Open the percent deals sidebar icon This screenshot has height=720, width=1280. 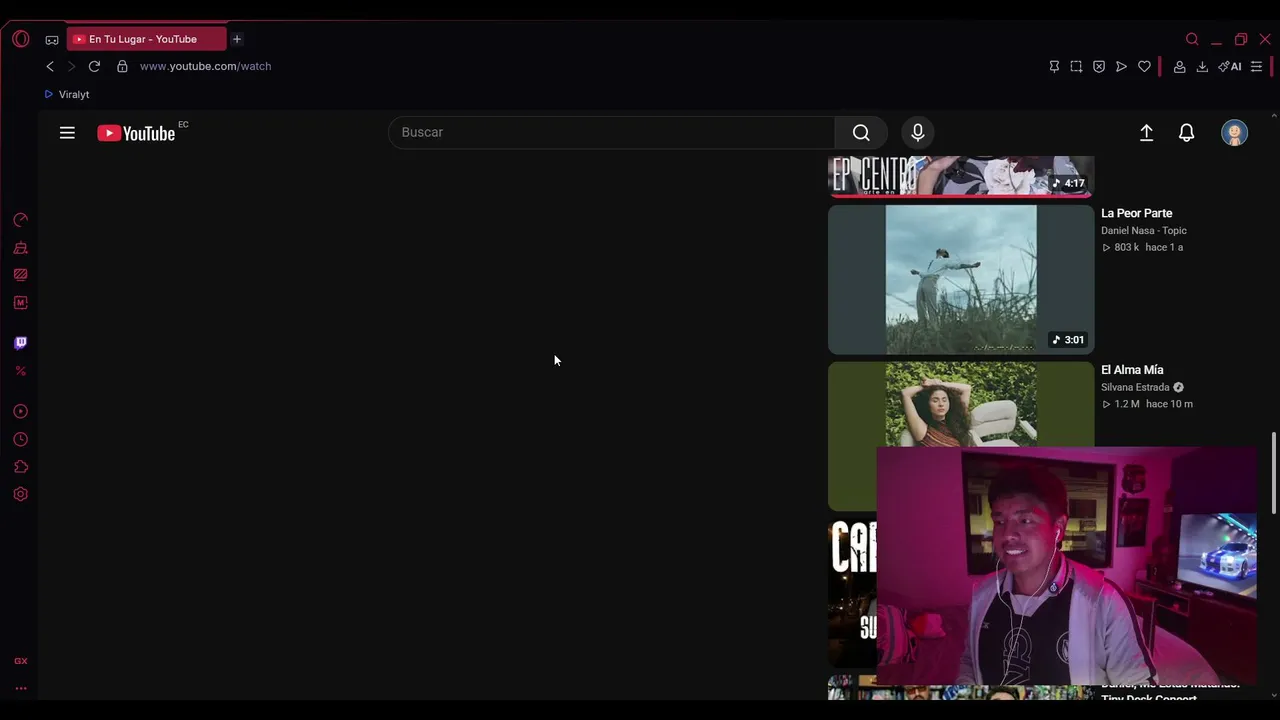(20, 371)
